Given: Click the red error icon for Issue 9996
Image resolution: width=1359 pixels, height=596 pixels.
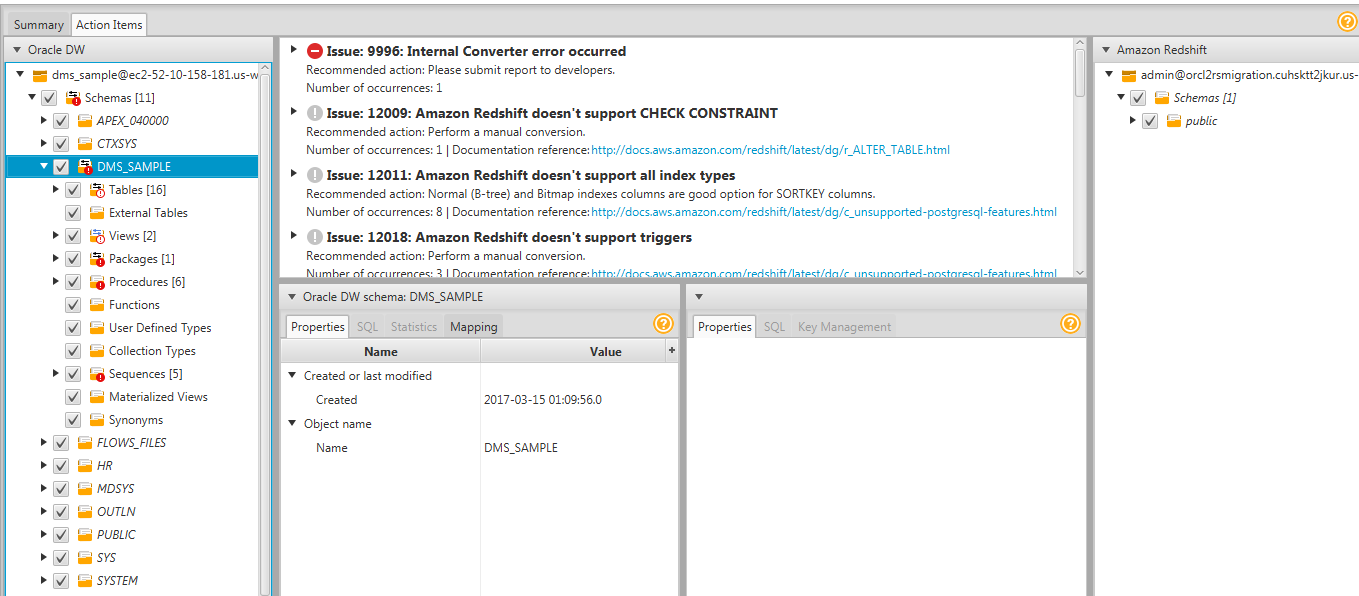Looking at the screenshot, I should [x=315, y=51].
